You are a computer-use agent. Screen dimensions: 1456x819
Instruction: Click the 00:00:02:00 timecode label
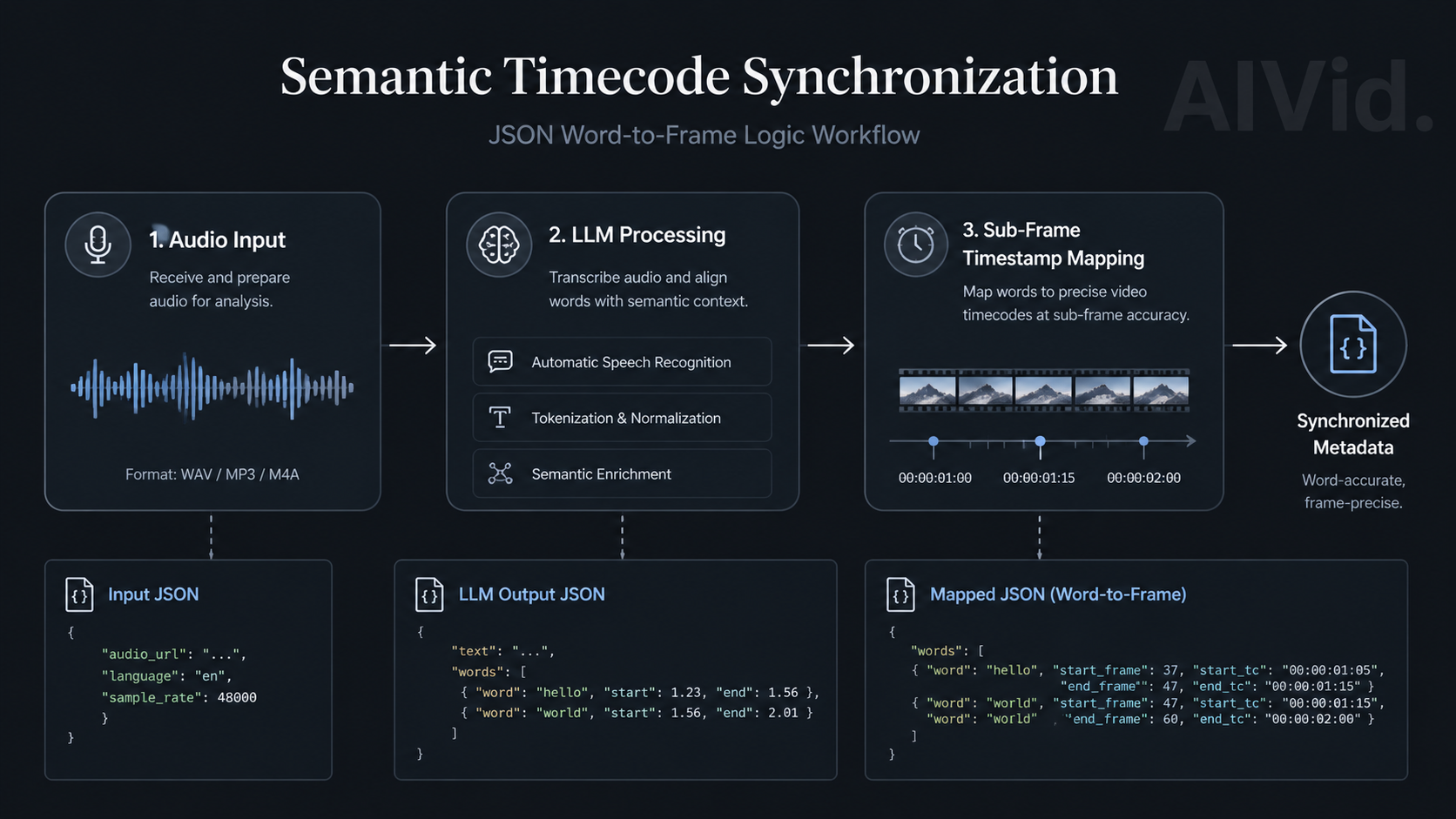[1143, 478]
